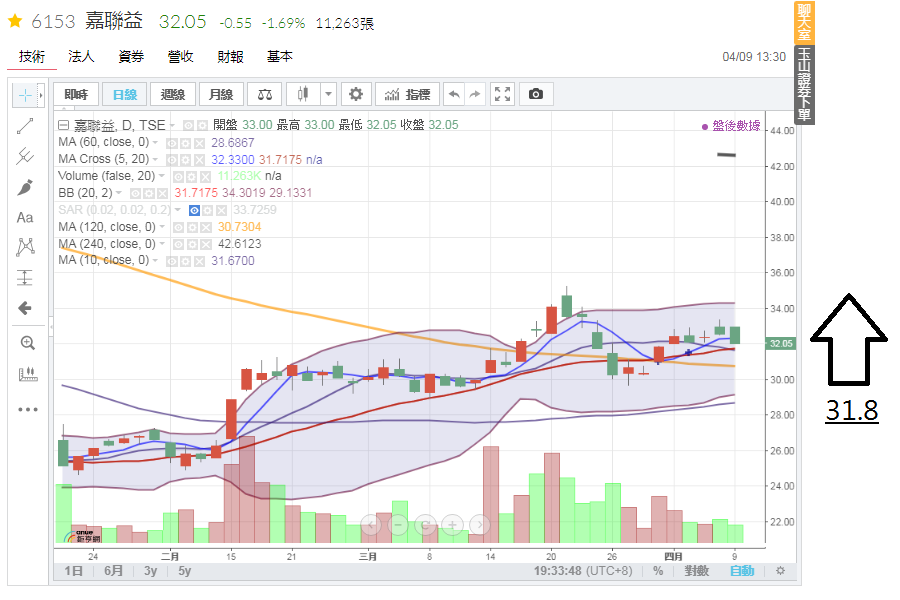Viewport: 900px width, 600px height.
Task: Expand SAR indicator dropdown arrow
Action: 178,210
